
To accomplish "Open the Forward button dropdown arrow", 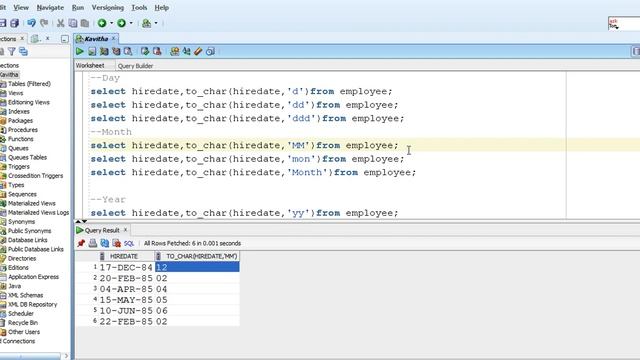I will coord(131,23).
